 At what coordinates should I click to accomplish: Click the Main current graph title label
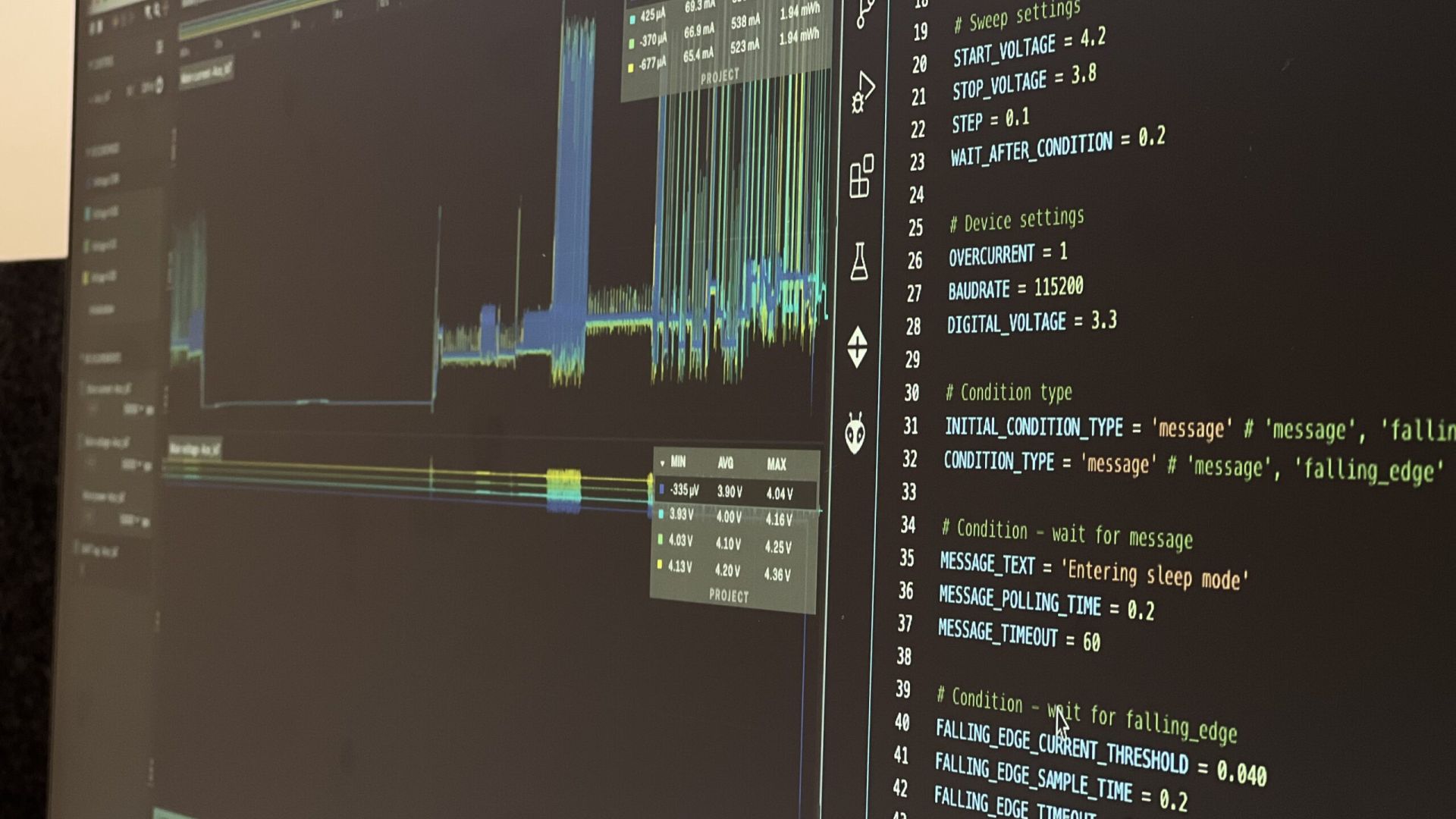(206, 75)
